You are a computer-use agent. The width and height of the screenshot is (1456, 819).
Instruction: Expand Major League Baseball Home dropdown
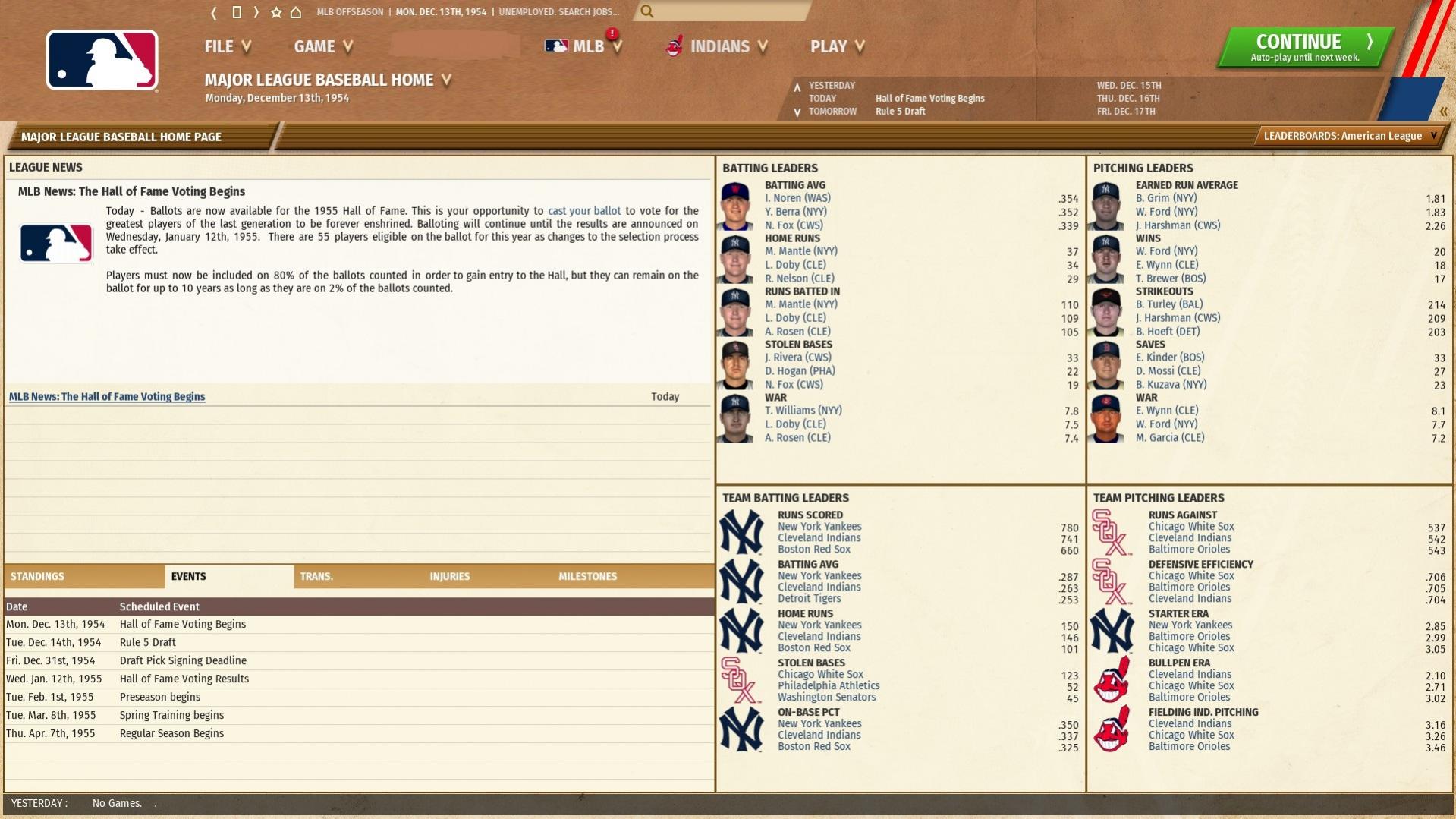tap(328, 80)
